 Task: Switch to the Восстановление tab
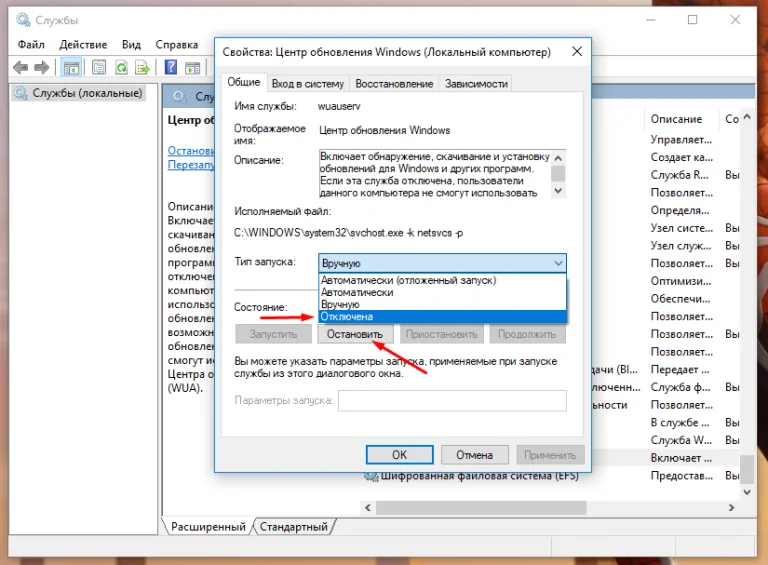[x=394, y=84]
